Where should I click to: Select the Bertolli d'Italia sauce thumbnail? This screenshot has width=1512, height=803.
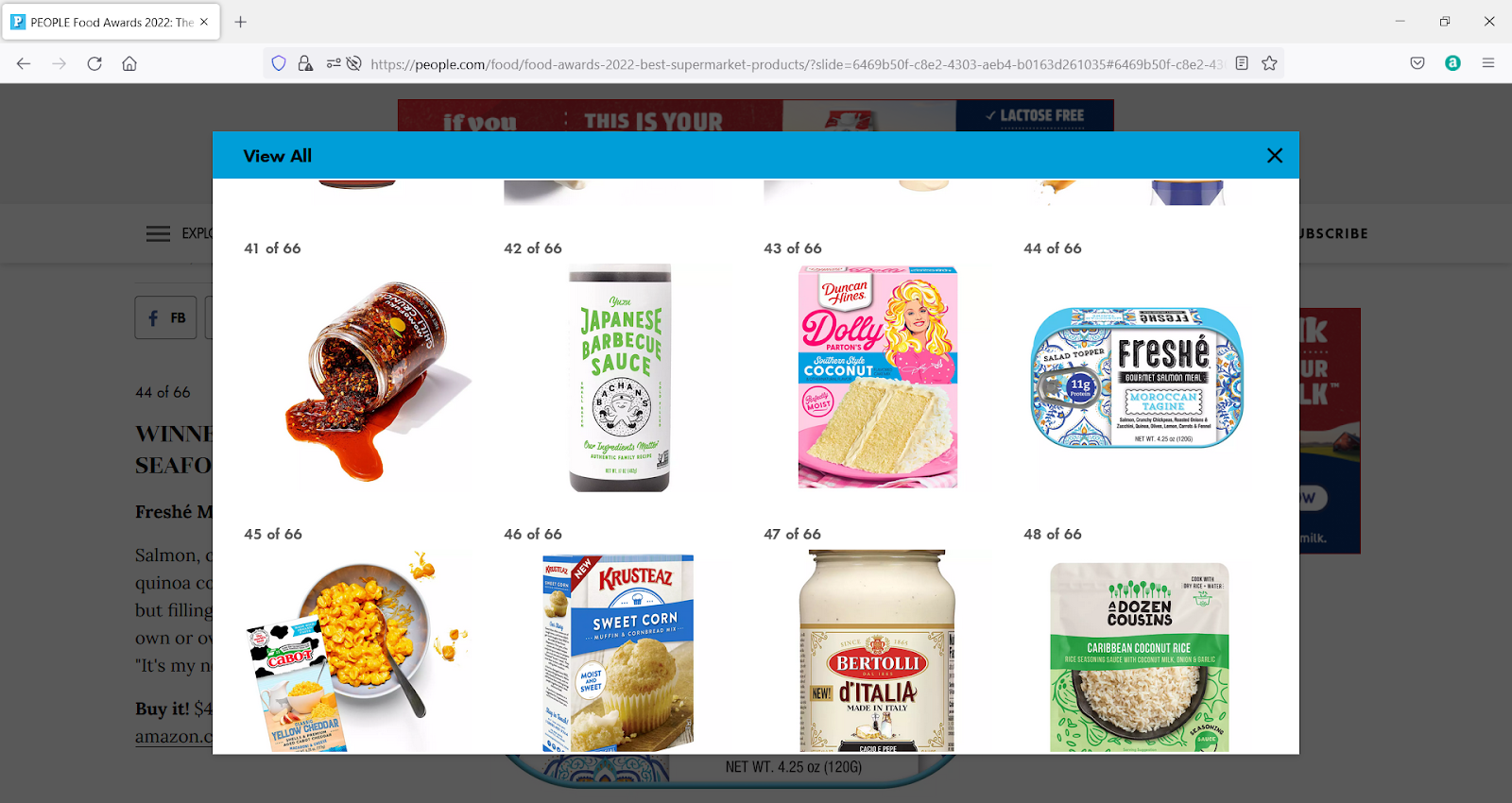click(x=878, y=652)
